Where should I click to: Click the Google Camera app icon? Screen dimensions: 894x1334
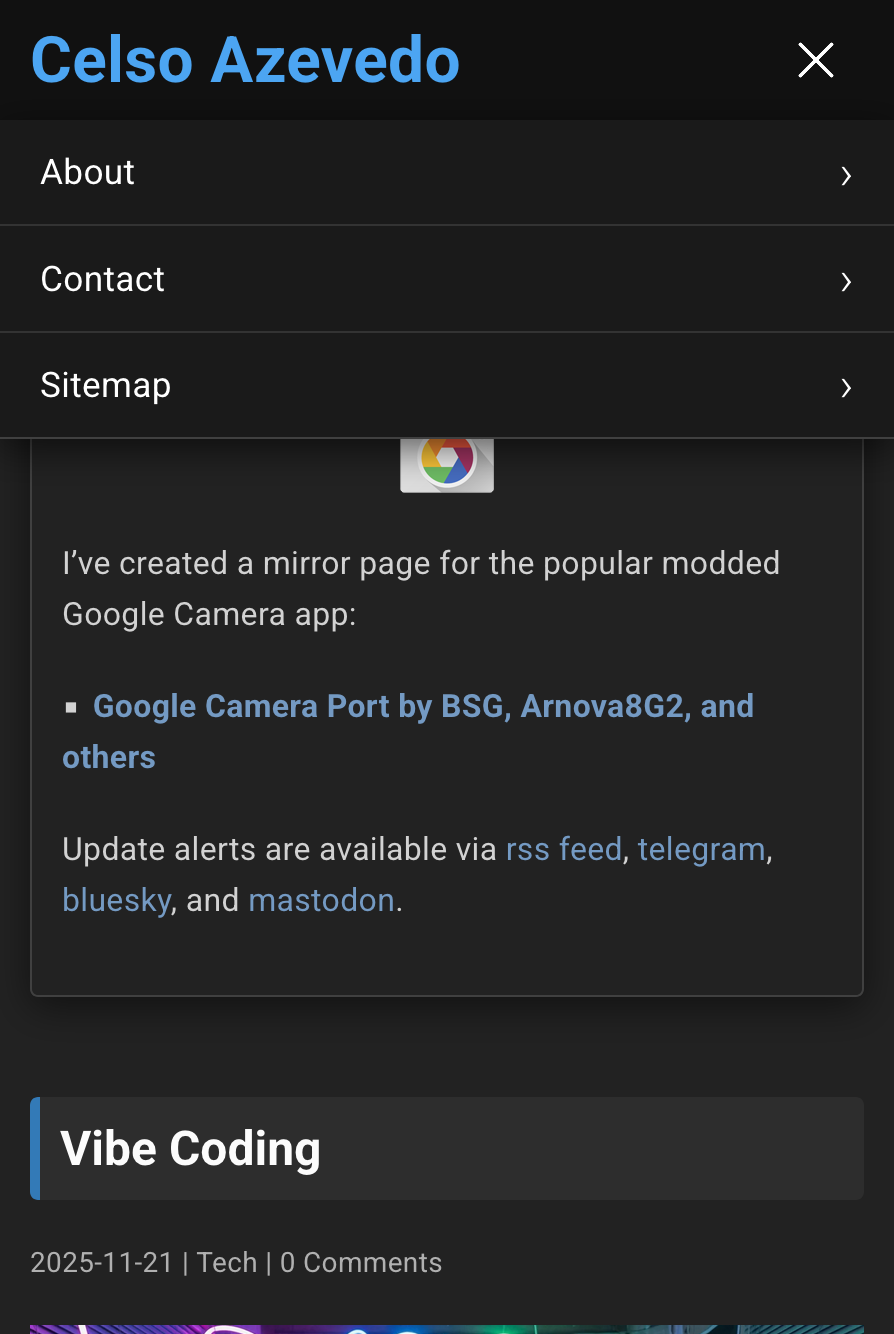coord(447,465)
